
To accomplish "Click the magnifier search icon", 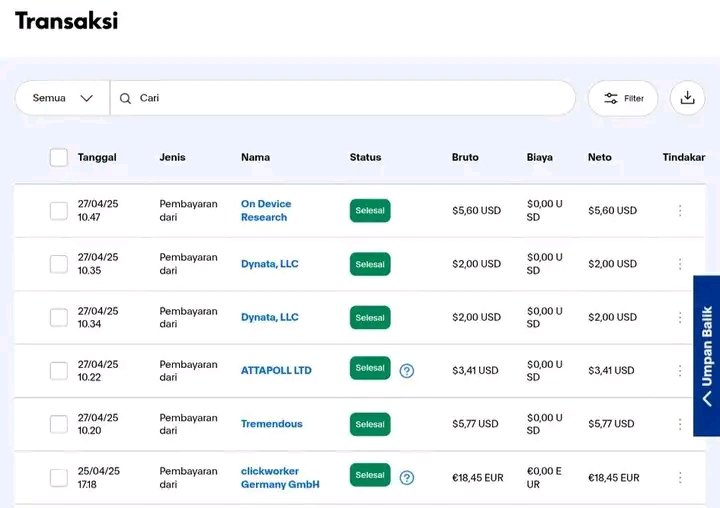I will tap(125, 98).
